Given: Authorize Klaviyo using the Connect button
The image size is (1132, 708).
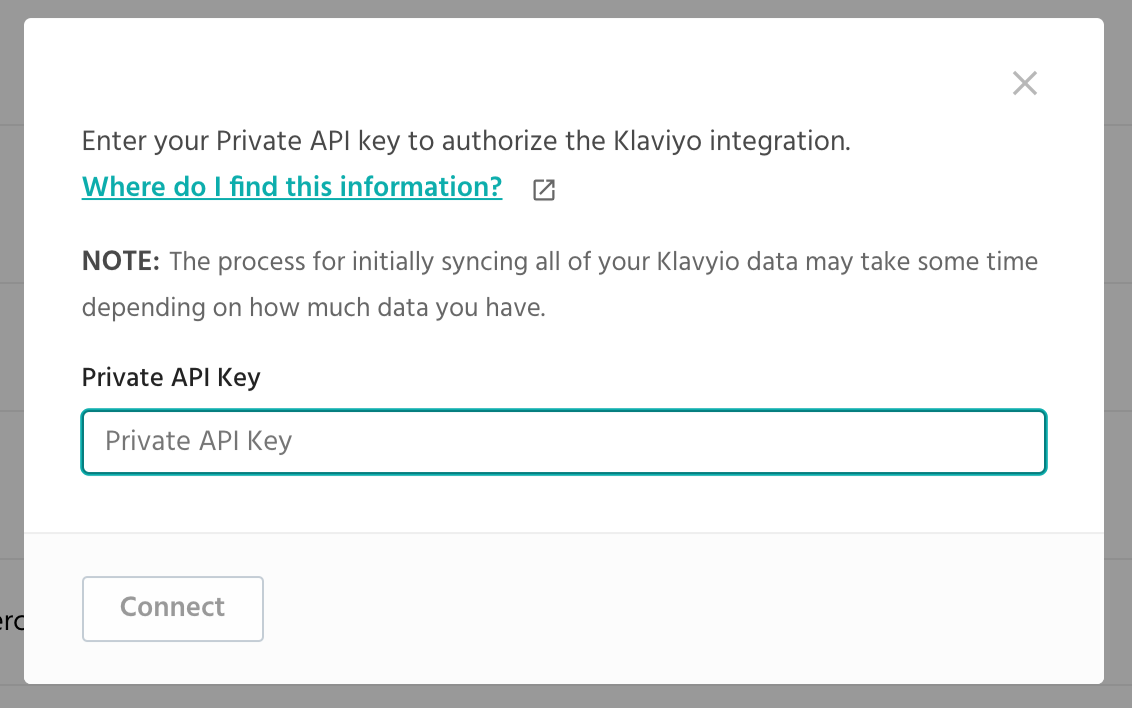Looking at the screenshot, I should [x=173, y=608].
